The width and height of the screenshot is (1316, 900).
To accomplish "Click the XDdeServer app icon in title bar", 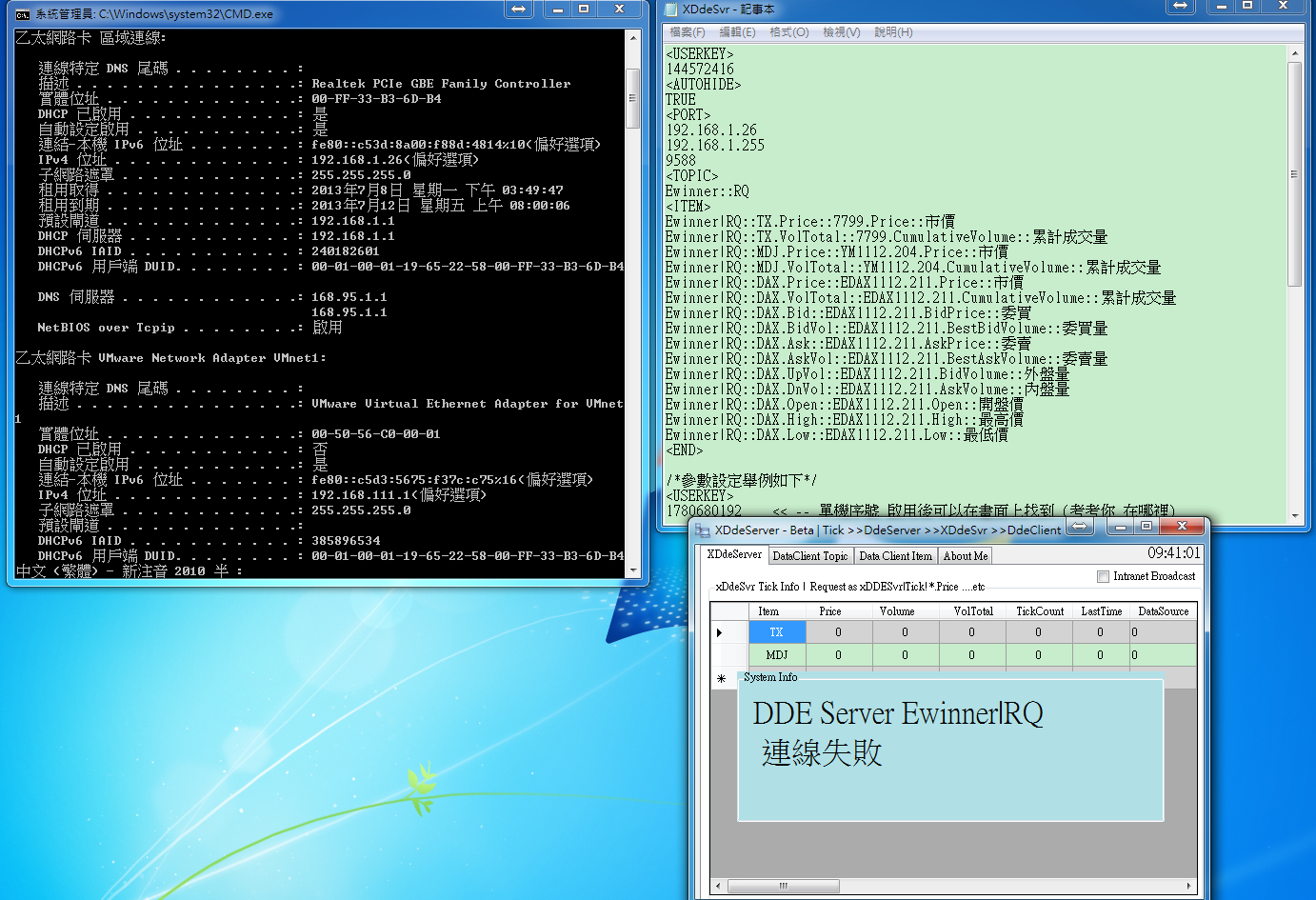I will coord(703,530).
